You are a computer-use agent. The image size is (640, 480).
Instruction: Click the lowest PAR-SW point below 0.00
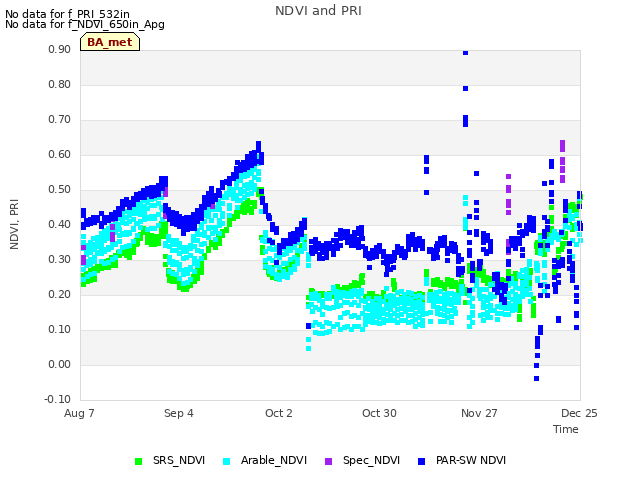(536, 379)
